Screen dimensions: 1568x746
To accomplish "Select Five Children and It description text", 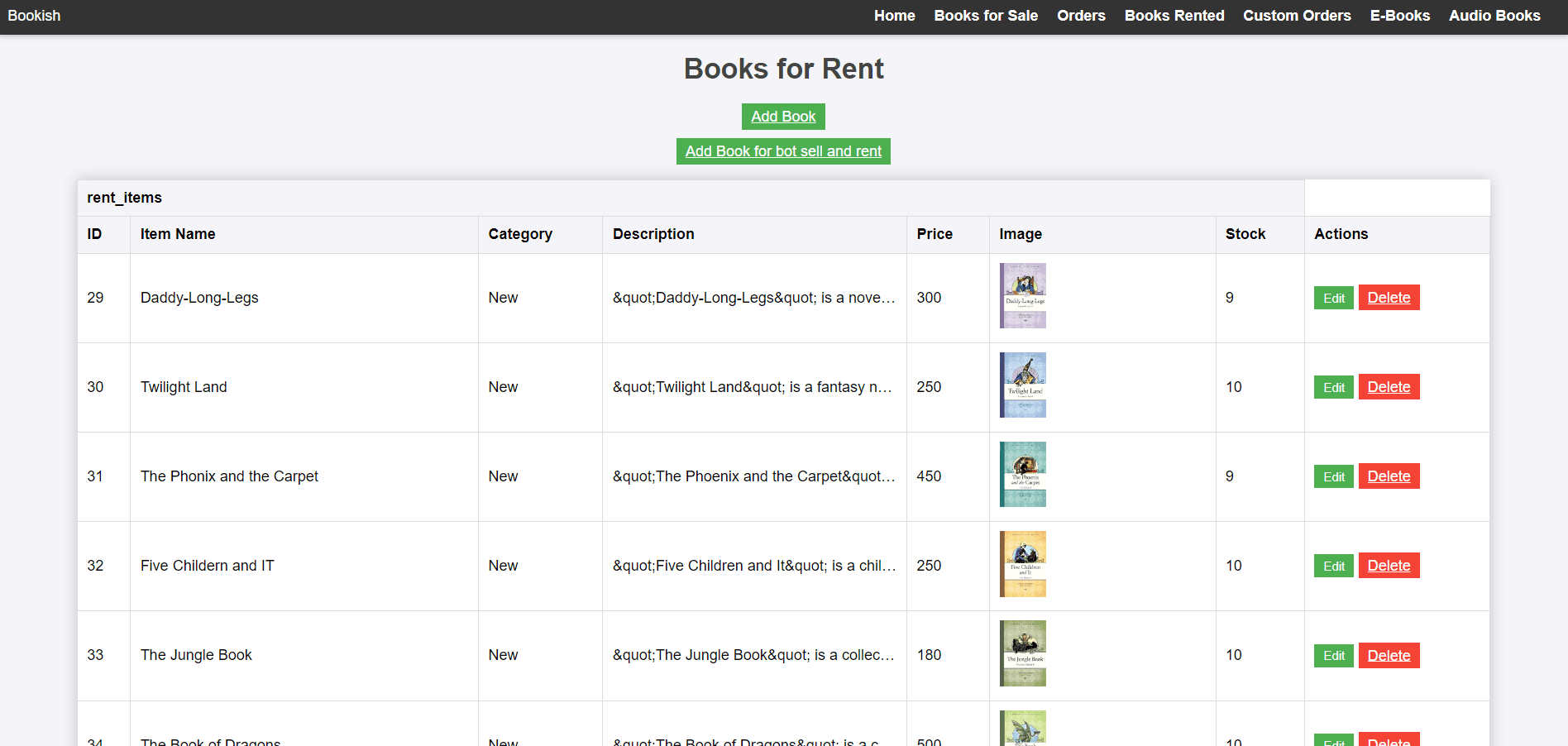I will [754, 566].
